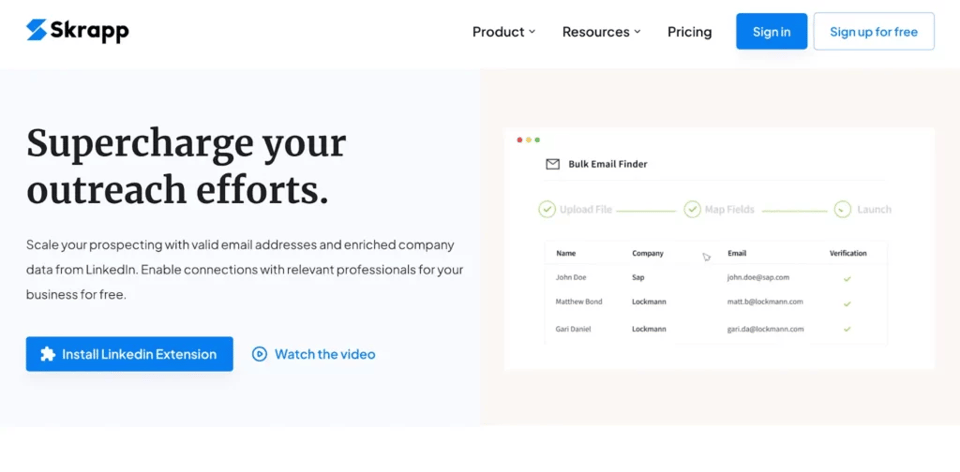Select the Matthew Bond name cell
This screenshot has height=472, width=960.
pos(579,301)
